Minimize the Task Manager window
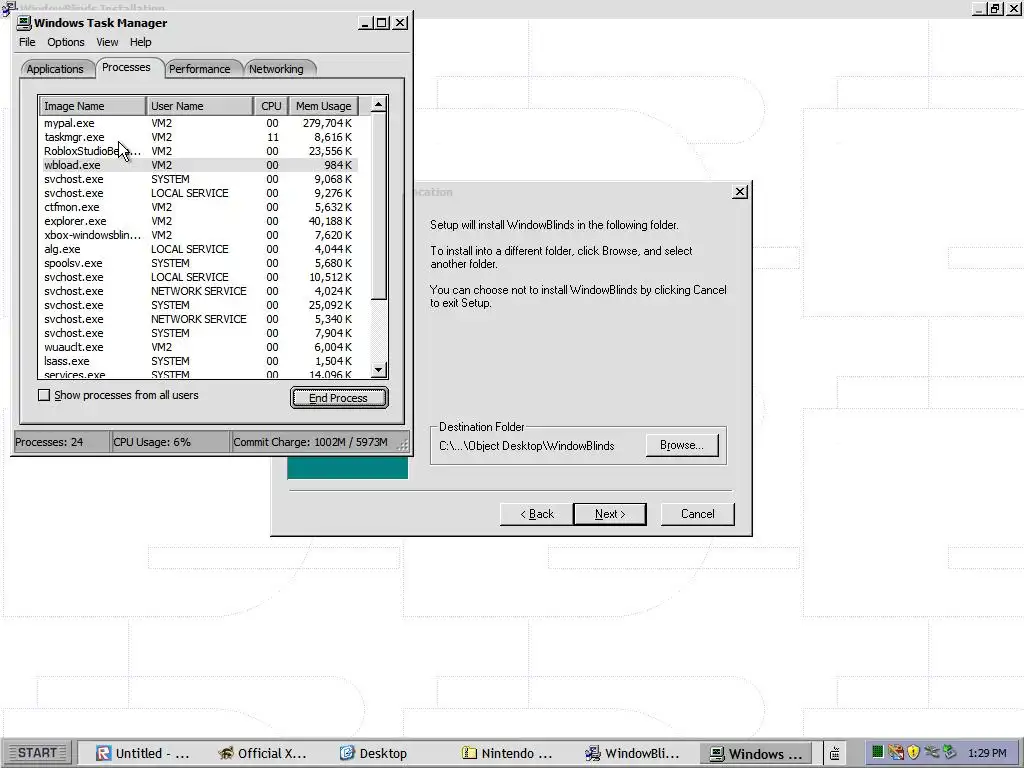 (366, 23)
